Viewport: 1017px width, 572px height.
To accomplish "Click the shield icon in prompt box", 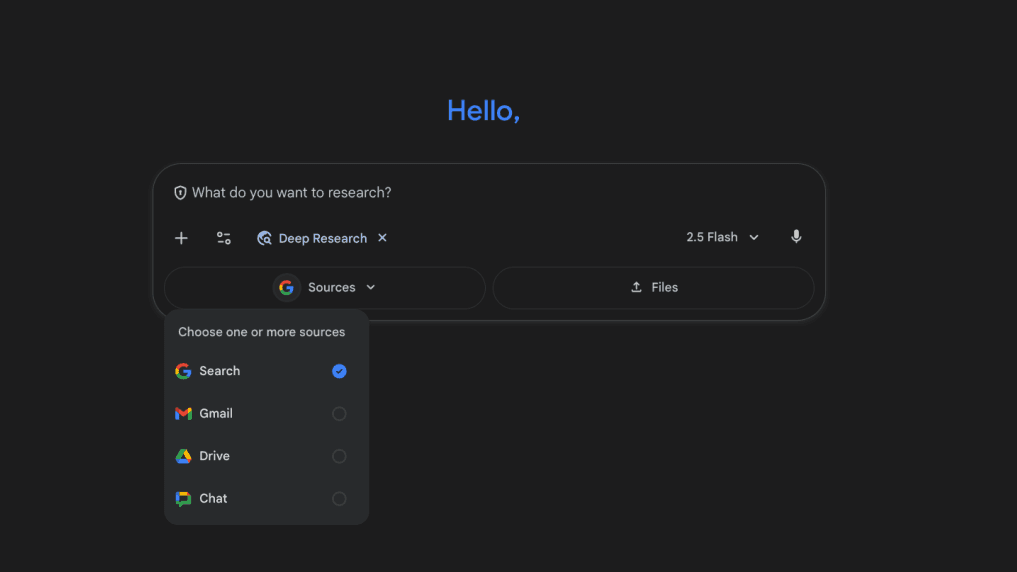I will 181,193.
